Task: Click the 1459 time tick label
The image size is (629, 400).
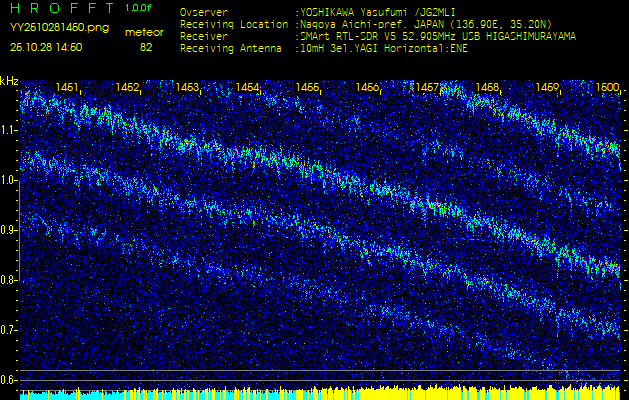Action: click(547, 88)
